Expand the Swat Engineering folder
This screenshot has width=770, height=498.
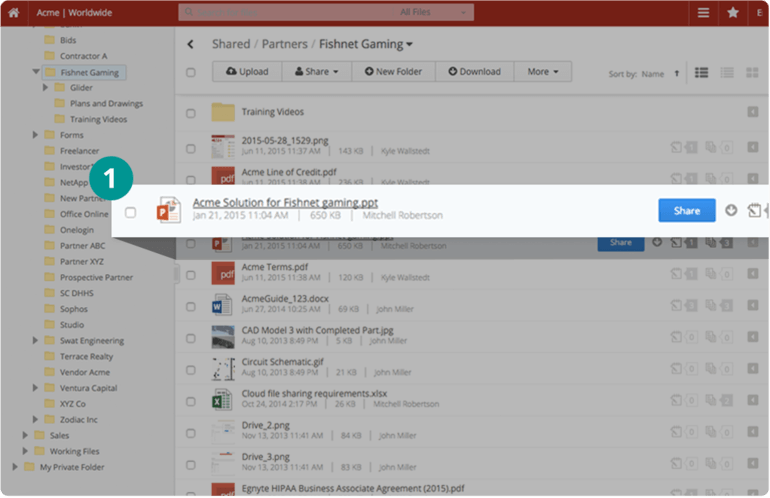pyautogui.click(x=35, y=340)
